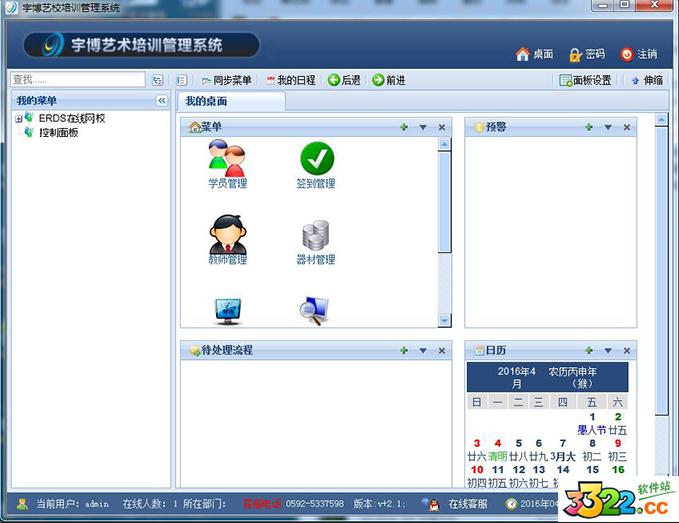Select calendar date 7 in calendar
This screenshot has width=679, height=523.
pyautogui.click(x=563, y=450)
